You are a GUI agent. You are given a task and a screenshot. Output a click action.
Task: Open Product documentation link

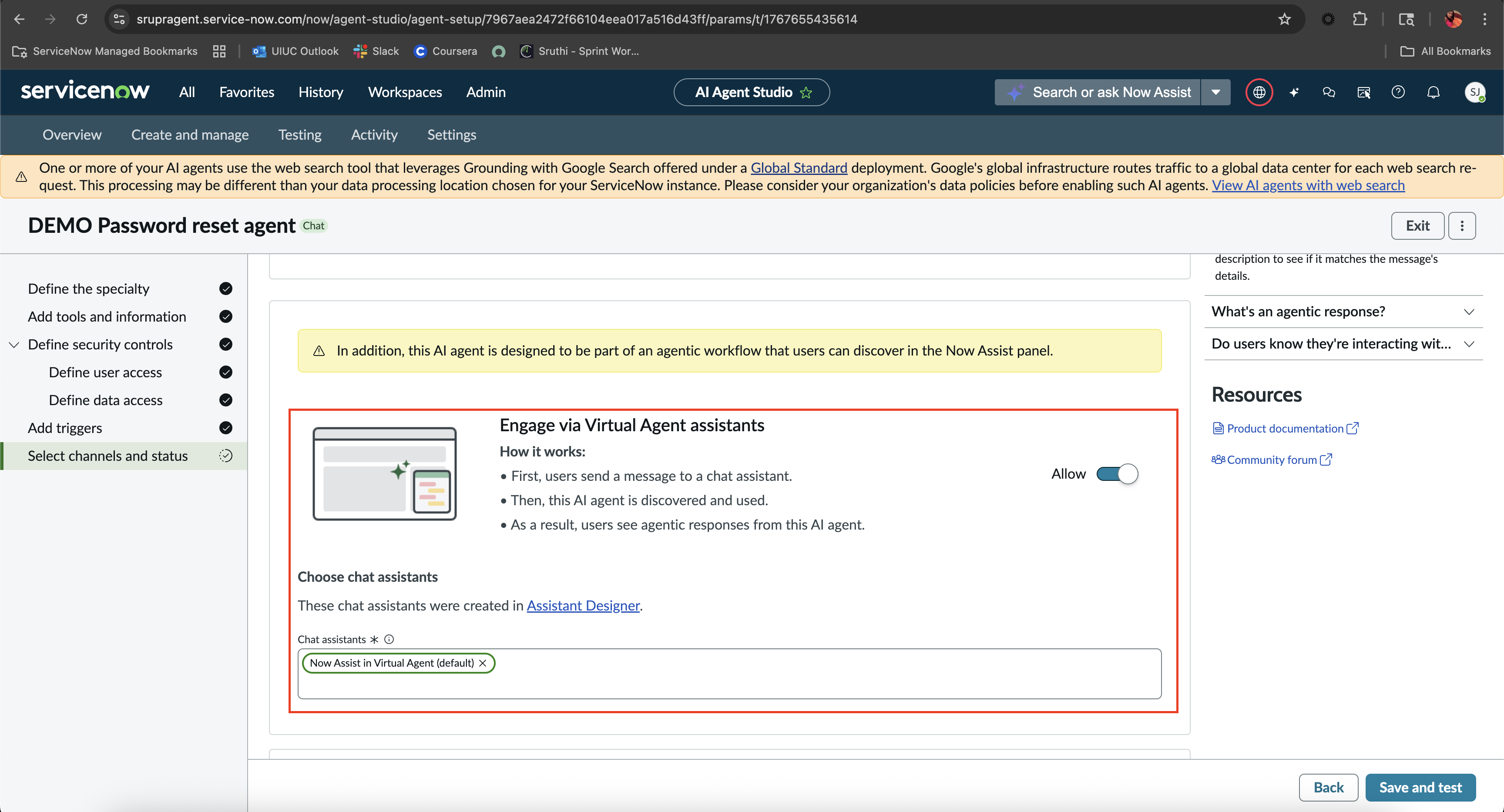tap(1286, 429)
